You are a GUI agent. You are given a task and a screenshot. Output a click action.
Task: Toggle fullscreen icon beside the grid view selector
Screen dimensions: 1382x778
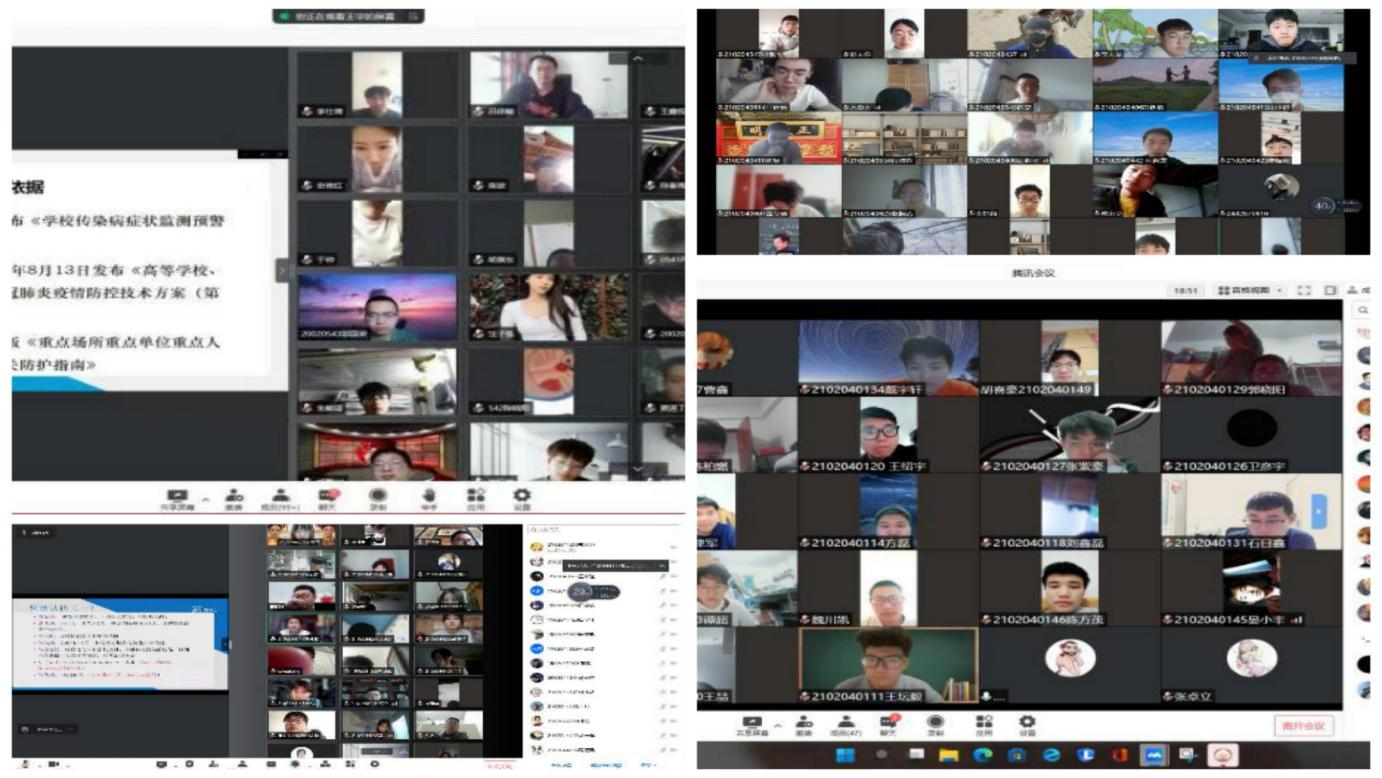coord(1304,290)
